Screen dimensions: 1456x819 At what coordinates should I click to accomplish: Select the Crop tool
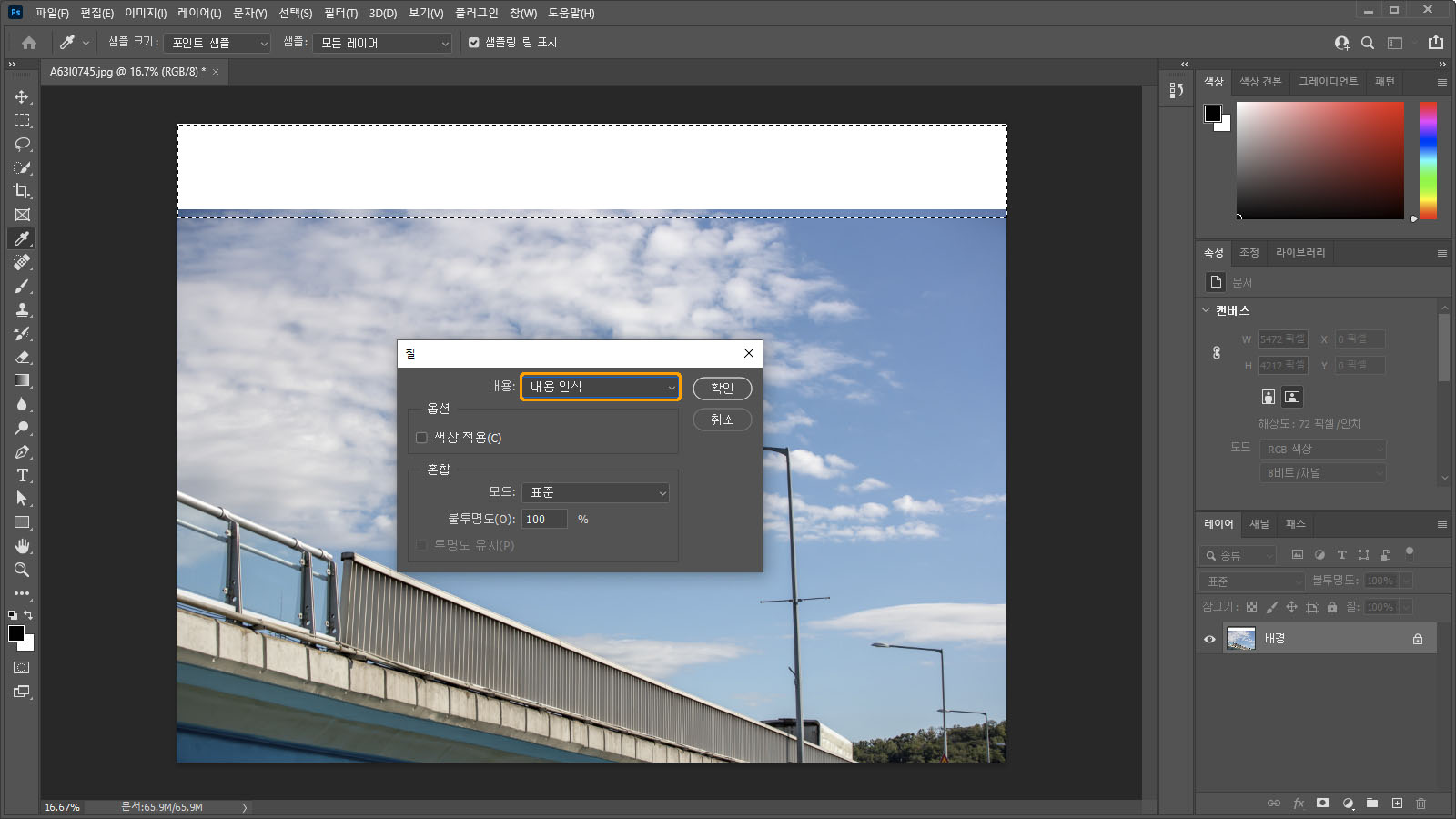(x=22, y=191)
